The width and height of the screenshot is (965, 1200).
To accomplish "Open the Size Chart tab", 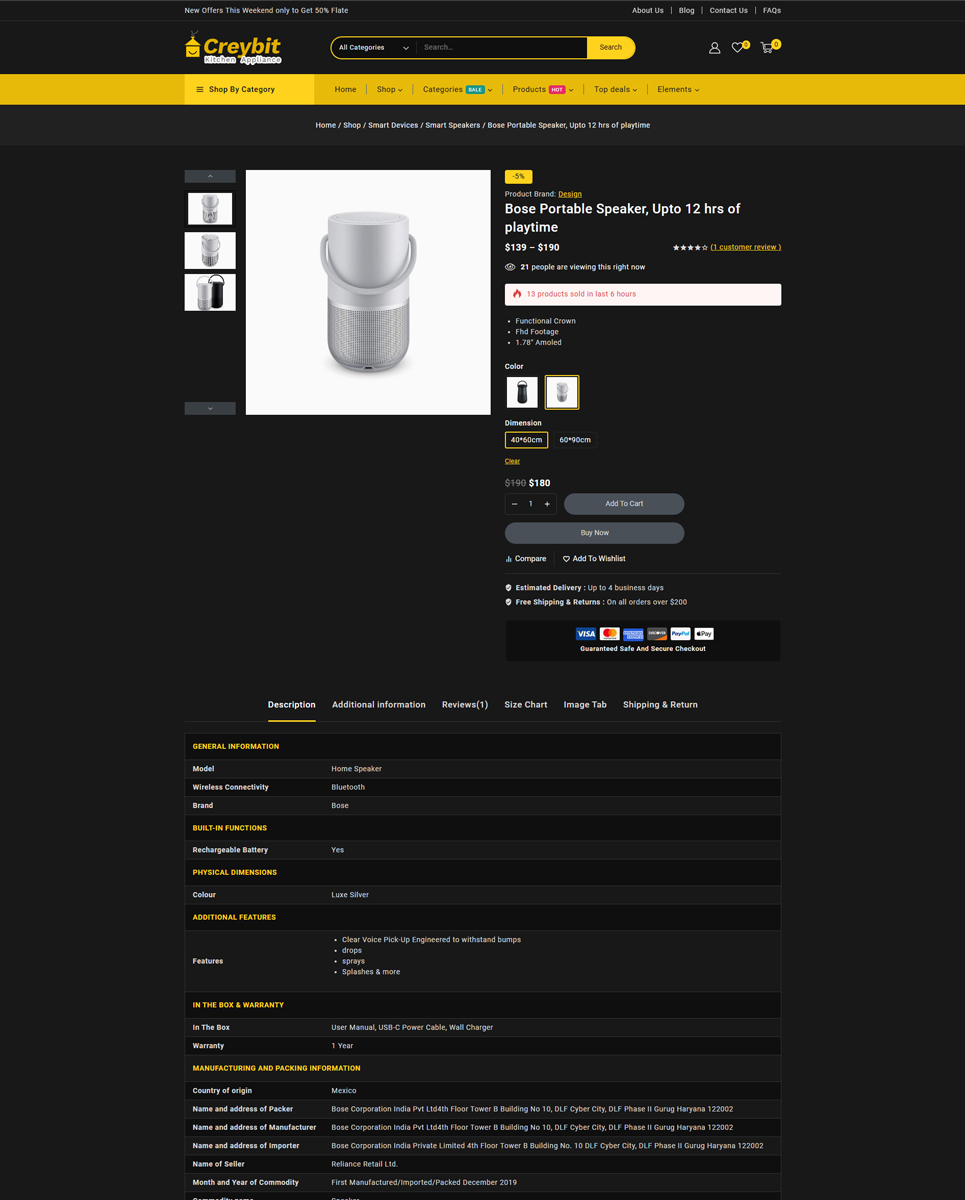I will pyautogui.click(x=525, y=705).
